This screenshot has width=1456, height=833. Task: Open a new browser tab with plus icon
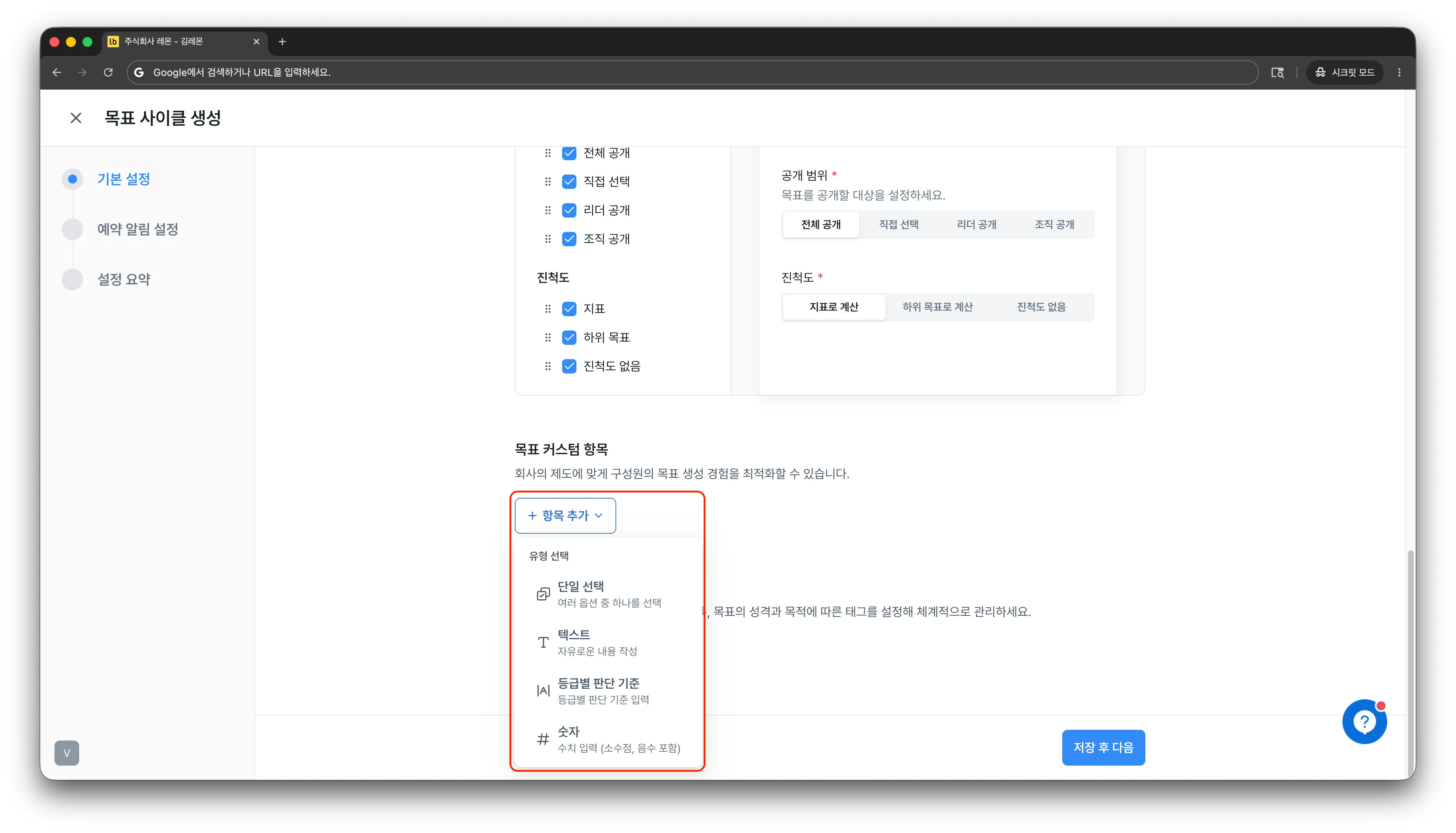click(x=282, y=41)
